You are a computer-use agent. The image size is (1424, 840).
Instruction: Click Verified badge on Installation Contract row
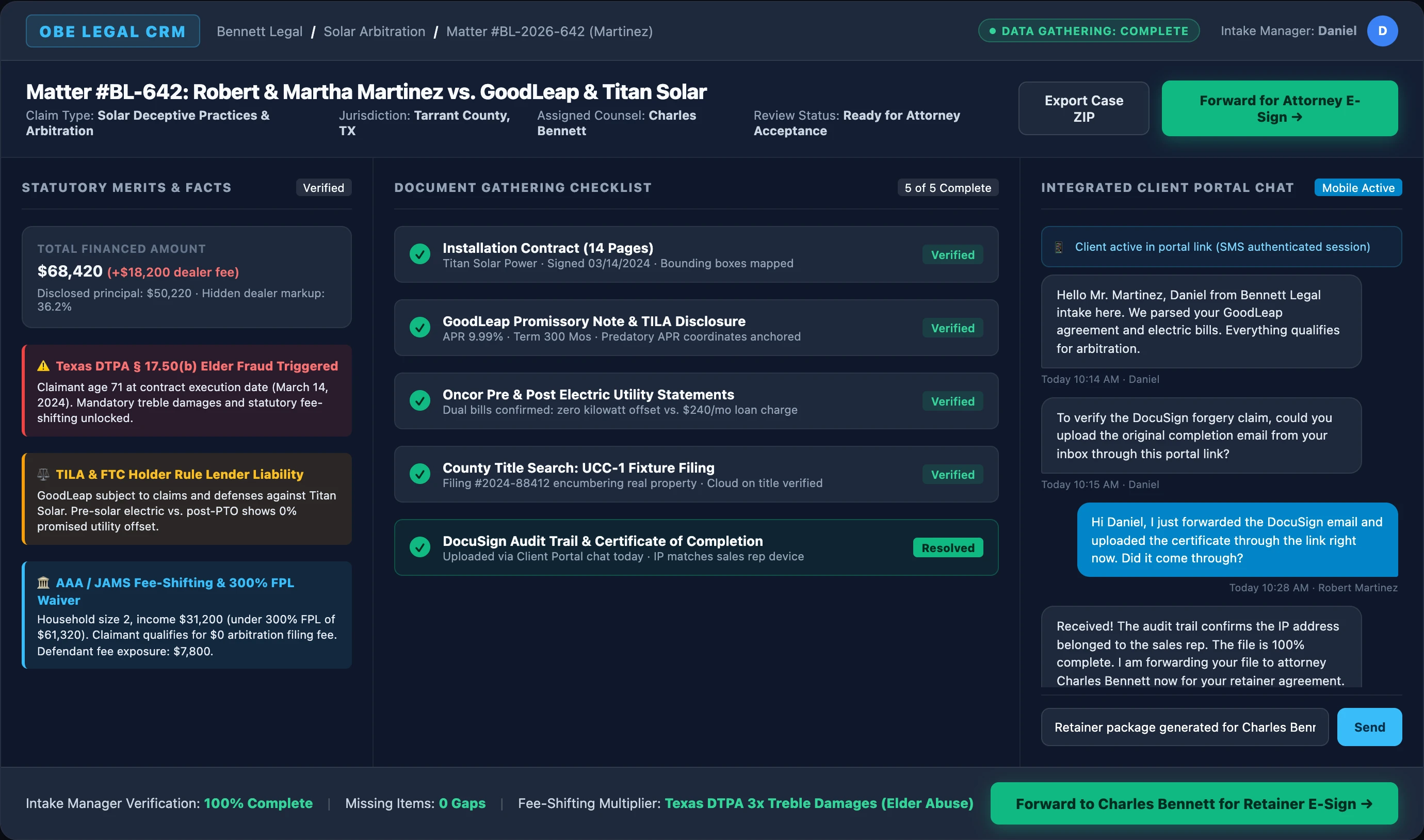point(952,255)
